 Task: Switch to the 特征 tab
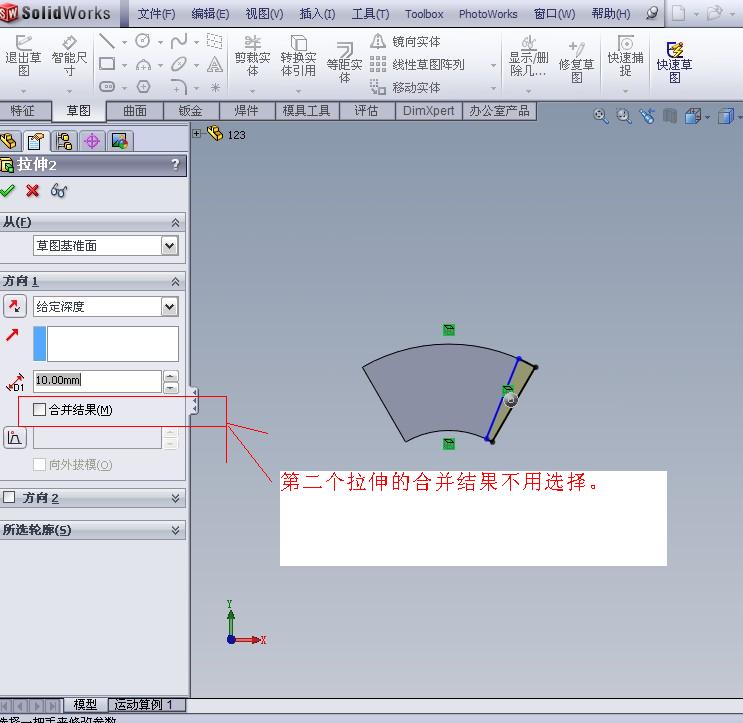(23, 111)
